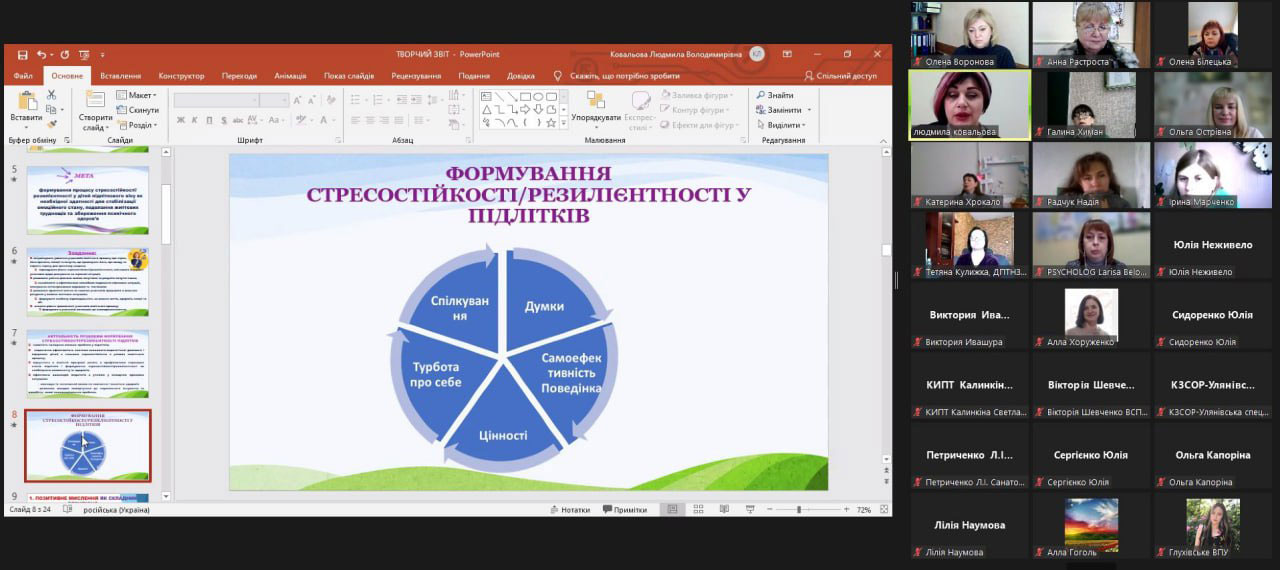
Task: Click Знайти to find text
Action: [775, 96]
